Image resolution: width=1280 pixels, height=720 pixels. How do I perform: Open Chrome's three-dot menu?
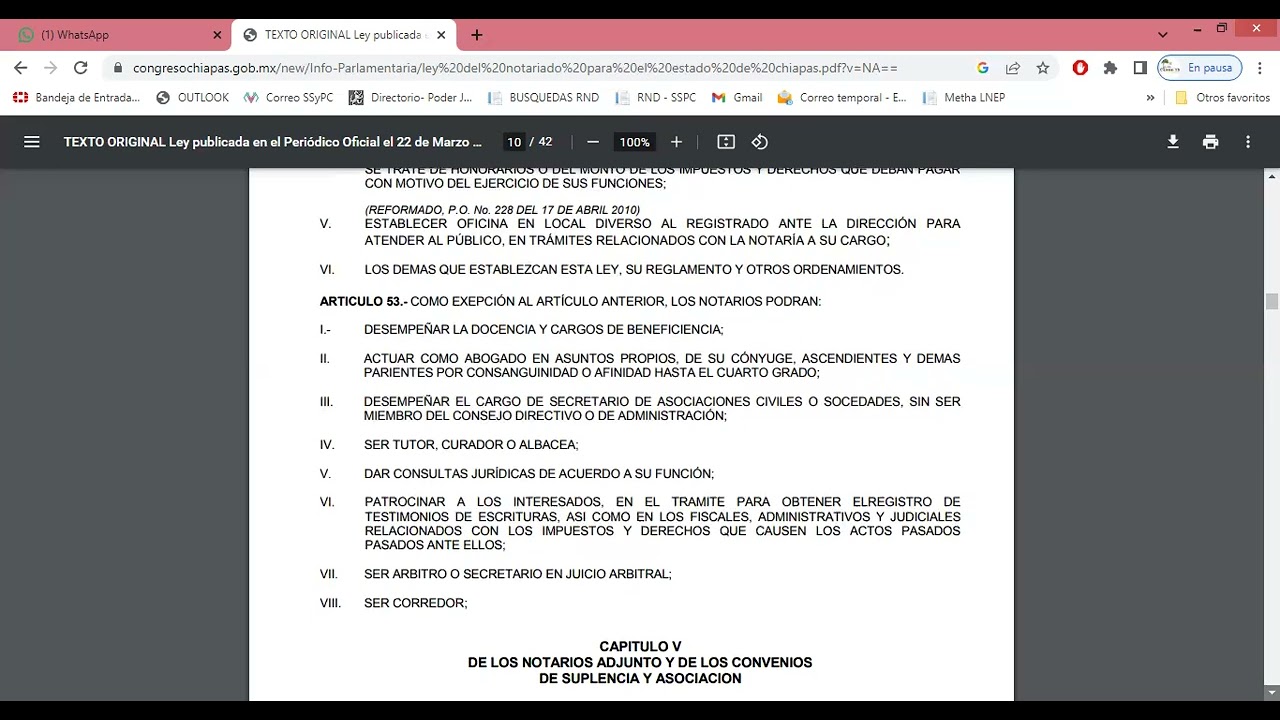pos(1260,68)
